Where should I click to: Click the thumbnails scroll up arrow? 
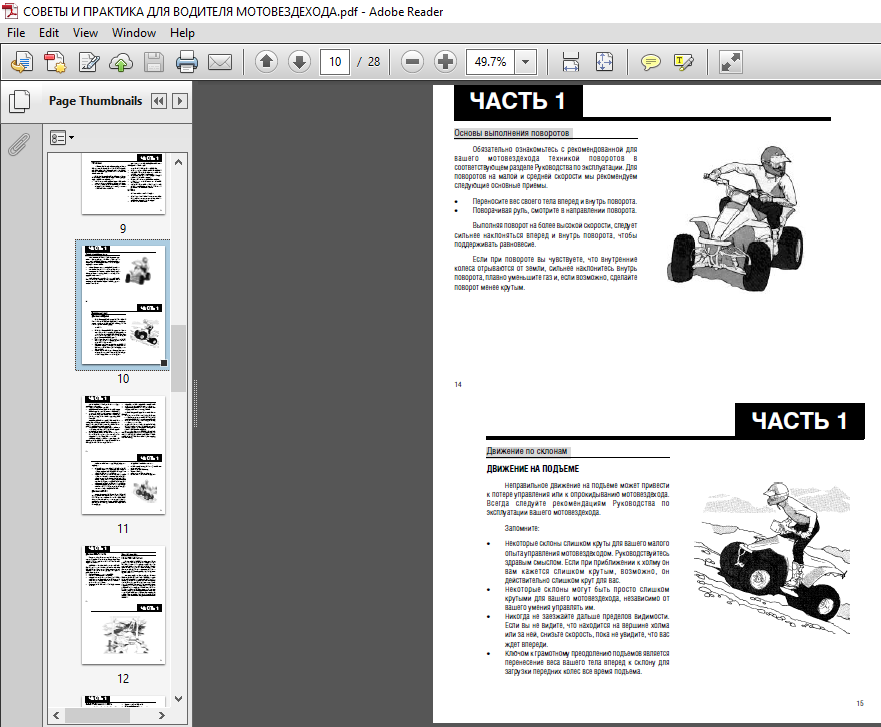179,162
